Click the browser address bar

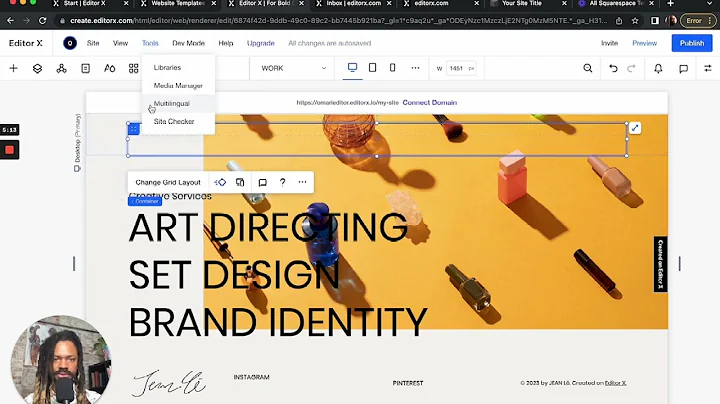(x=338, y=21)
